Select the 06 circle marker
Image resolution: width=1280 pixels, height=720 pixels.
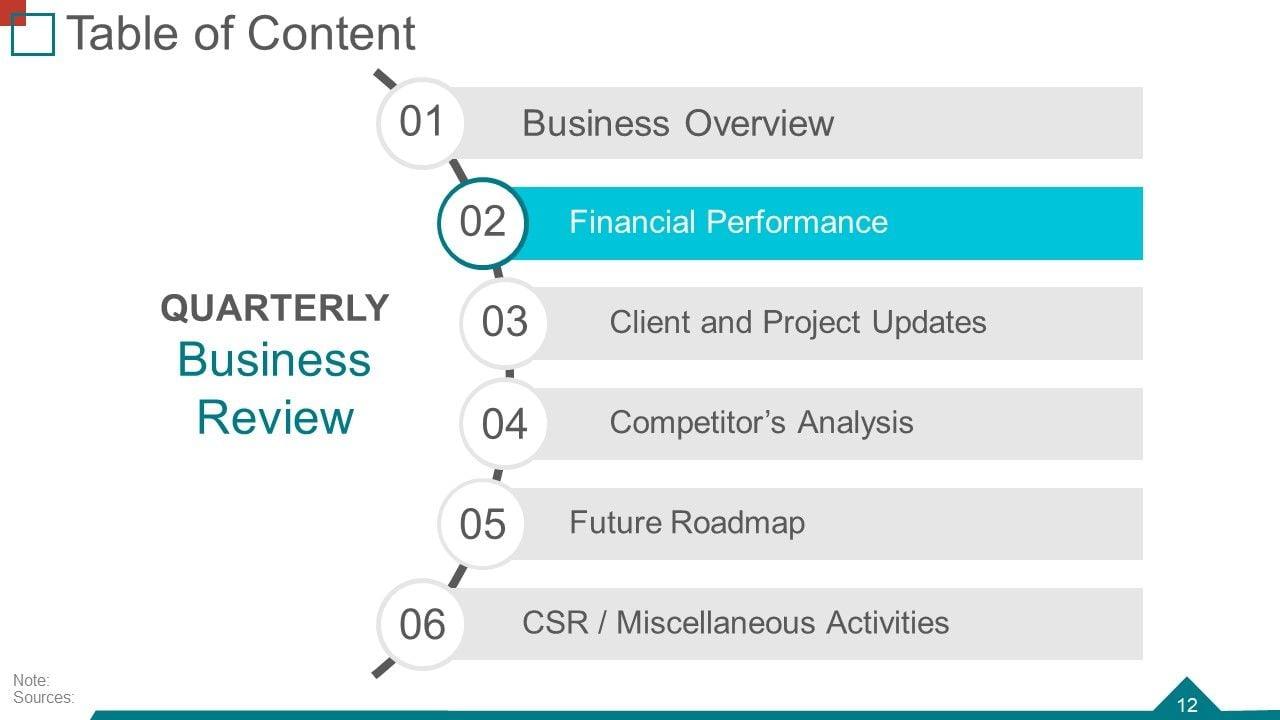[x=421, y=624]
